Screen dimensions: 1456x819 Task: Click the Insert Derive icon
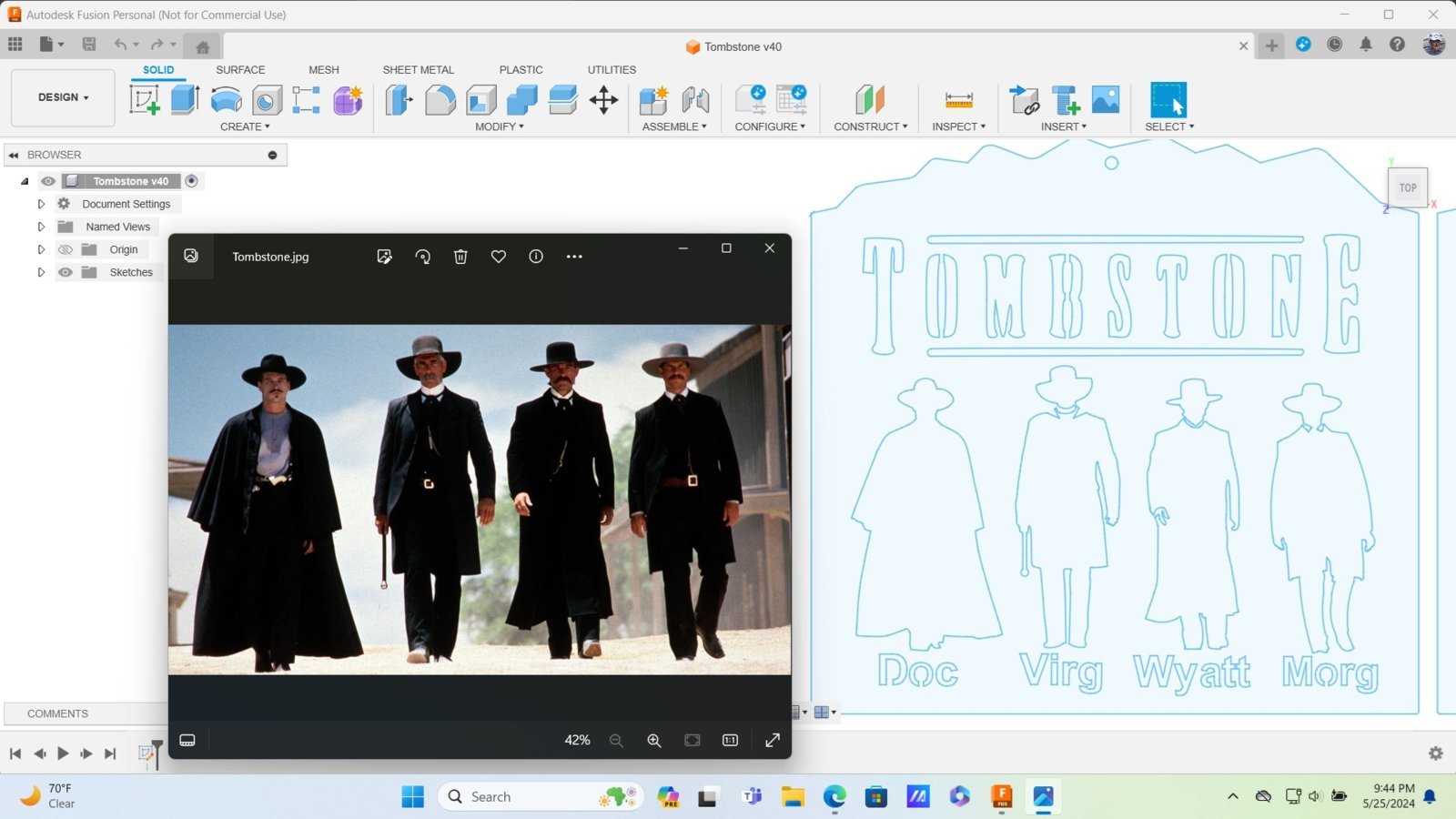[x=1024, y=99]
